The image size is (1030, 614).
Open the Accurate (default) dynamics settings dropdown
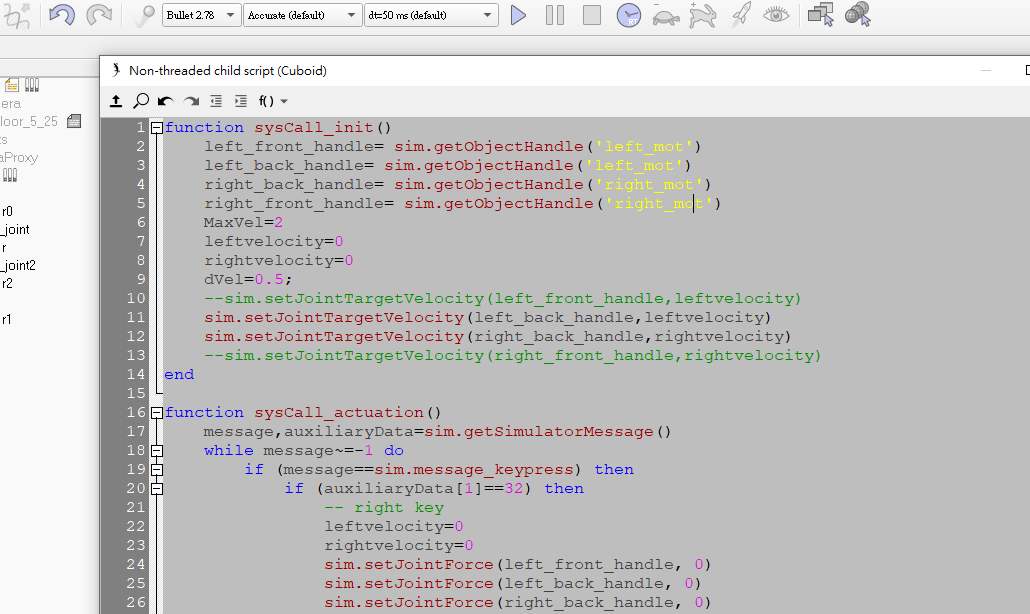coord(304,15)
